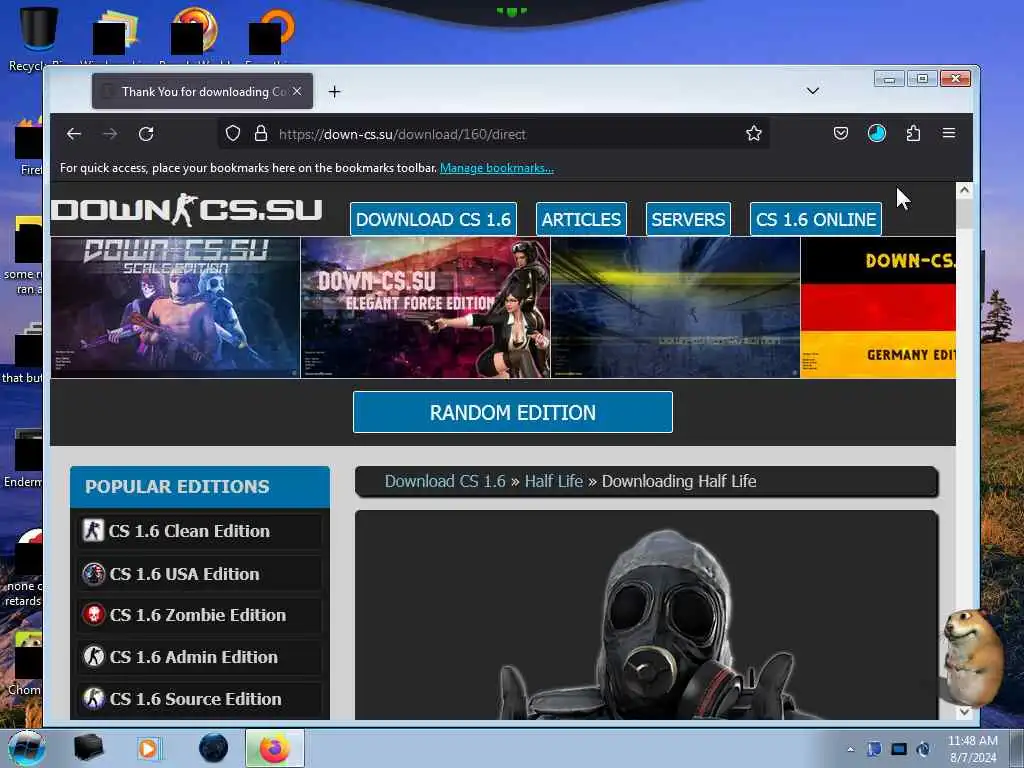Open the DOWNLOAD CS 1.6 menu

coord(433,219)
